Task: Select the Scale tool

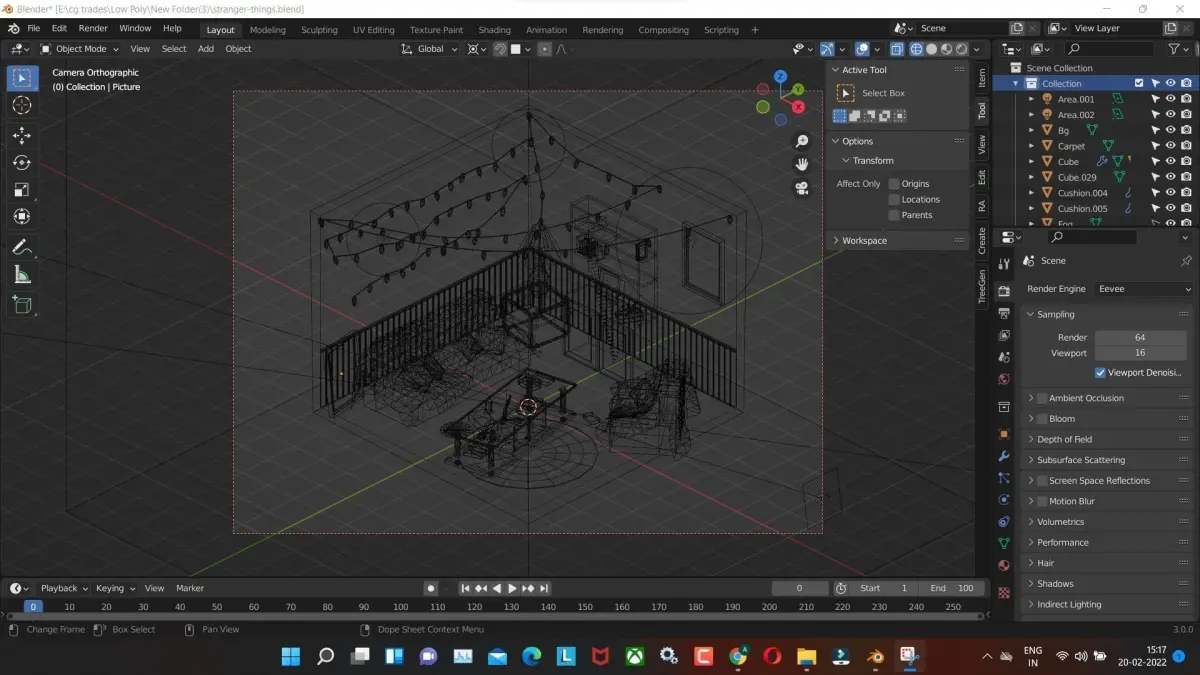Action: [x=22, y=189]
